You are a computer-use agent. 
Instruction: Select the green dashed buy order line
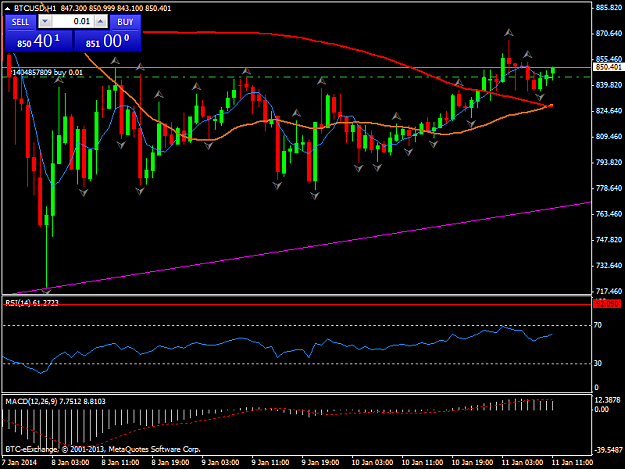pyautogui.click(x=297, y=77)
